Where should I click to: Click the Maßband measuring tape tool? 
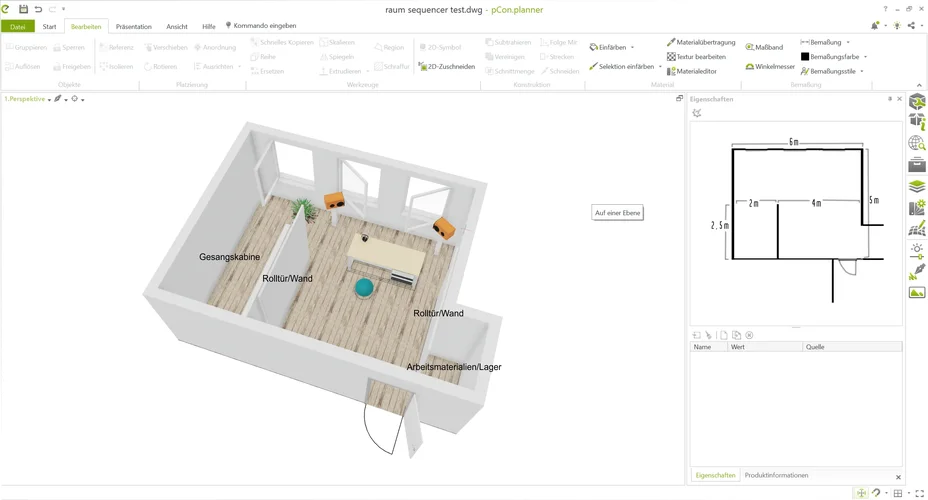coord(764,47)
